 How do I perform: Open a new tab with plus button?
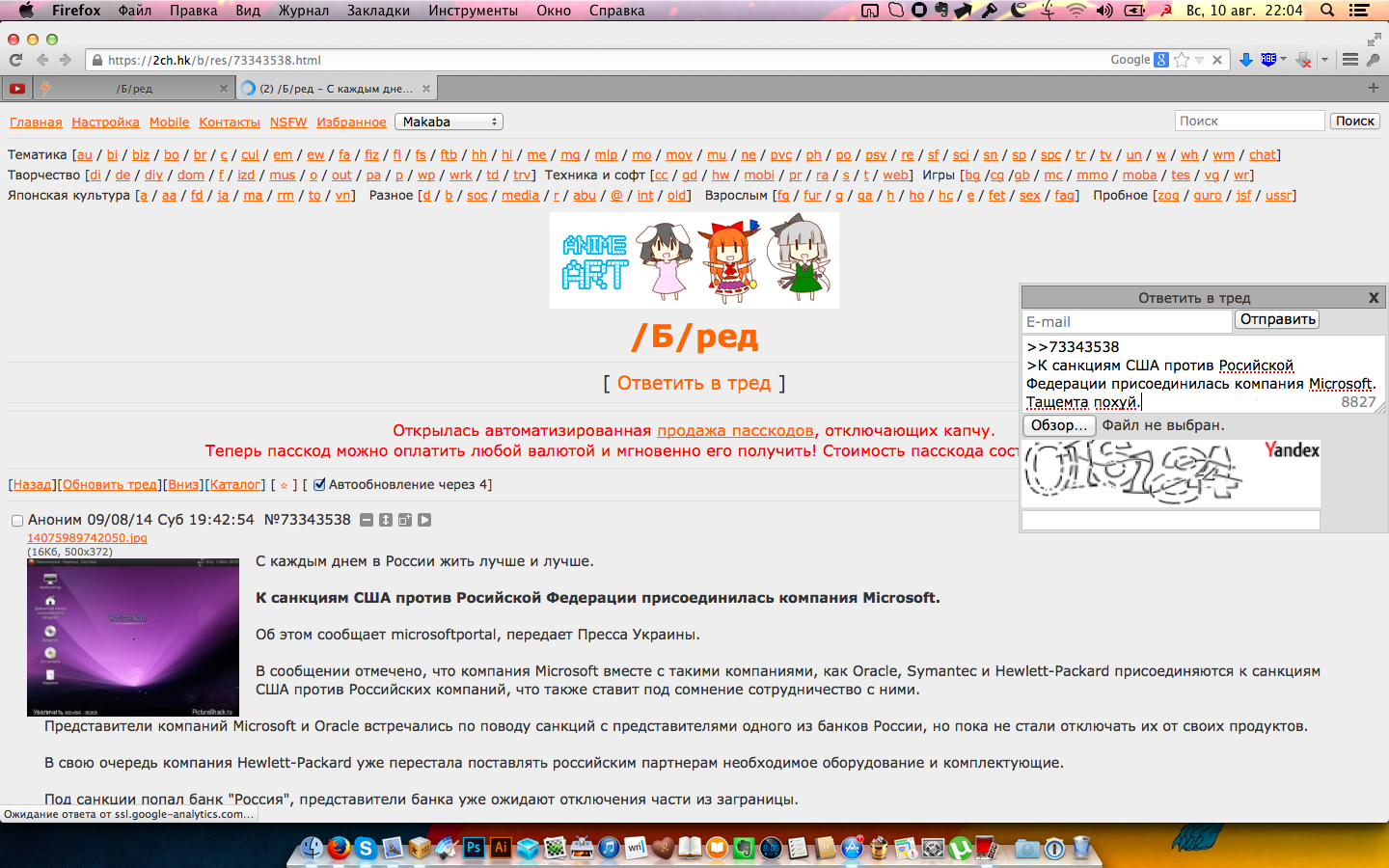point(1374,88)
